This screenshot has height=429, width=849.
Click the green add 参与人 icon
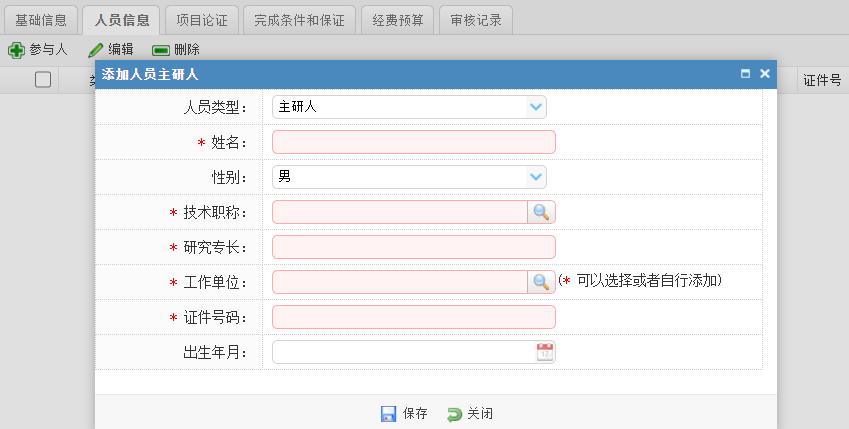tap(16, 49)
